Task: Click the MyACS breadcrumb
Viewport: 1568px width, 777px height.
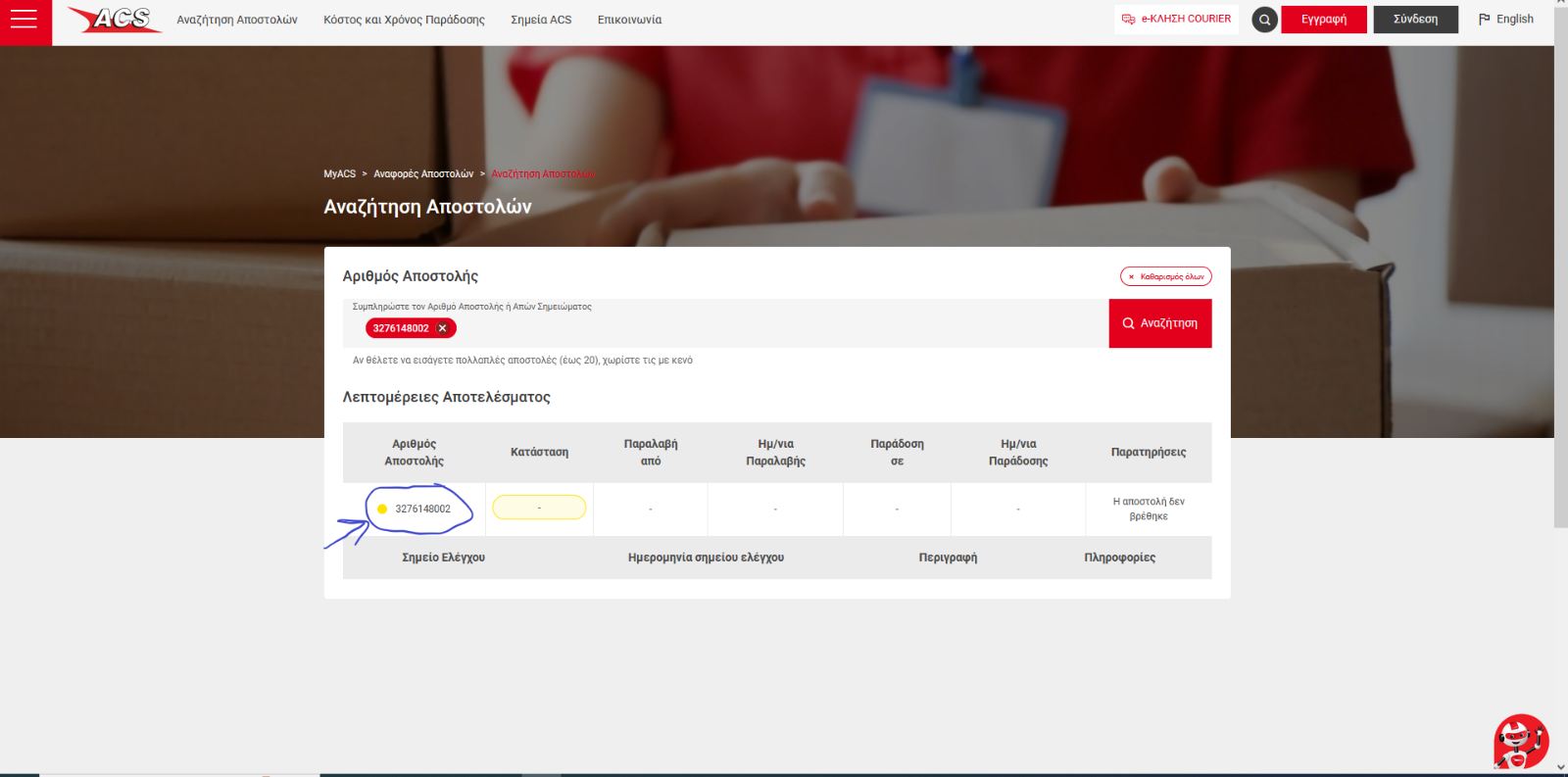Action: [x=340, y=173]
